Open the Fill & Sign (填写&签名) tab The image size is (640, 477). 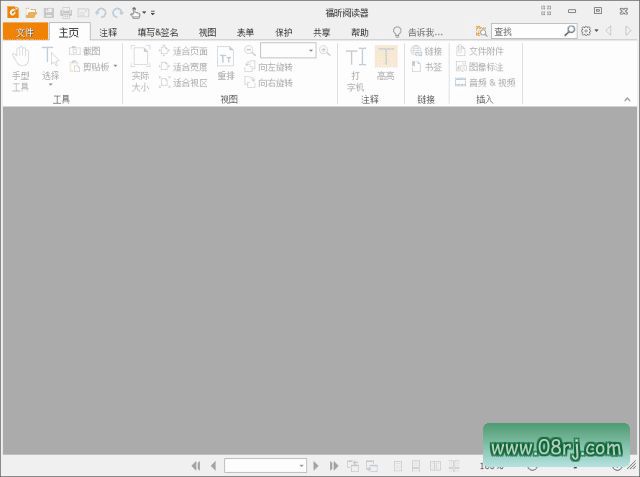158,32
